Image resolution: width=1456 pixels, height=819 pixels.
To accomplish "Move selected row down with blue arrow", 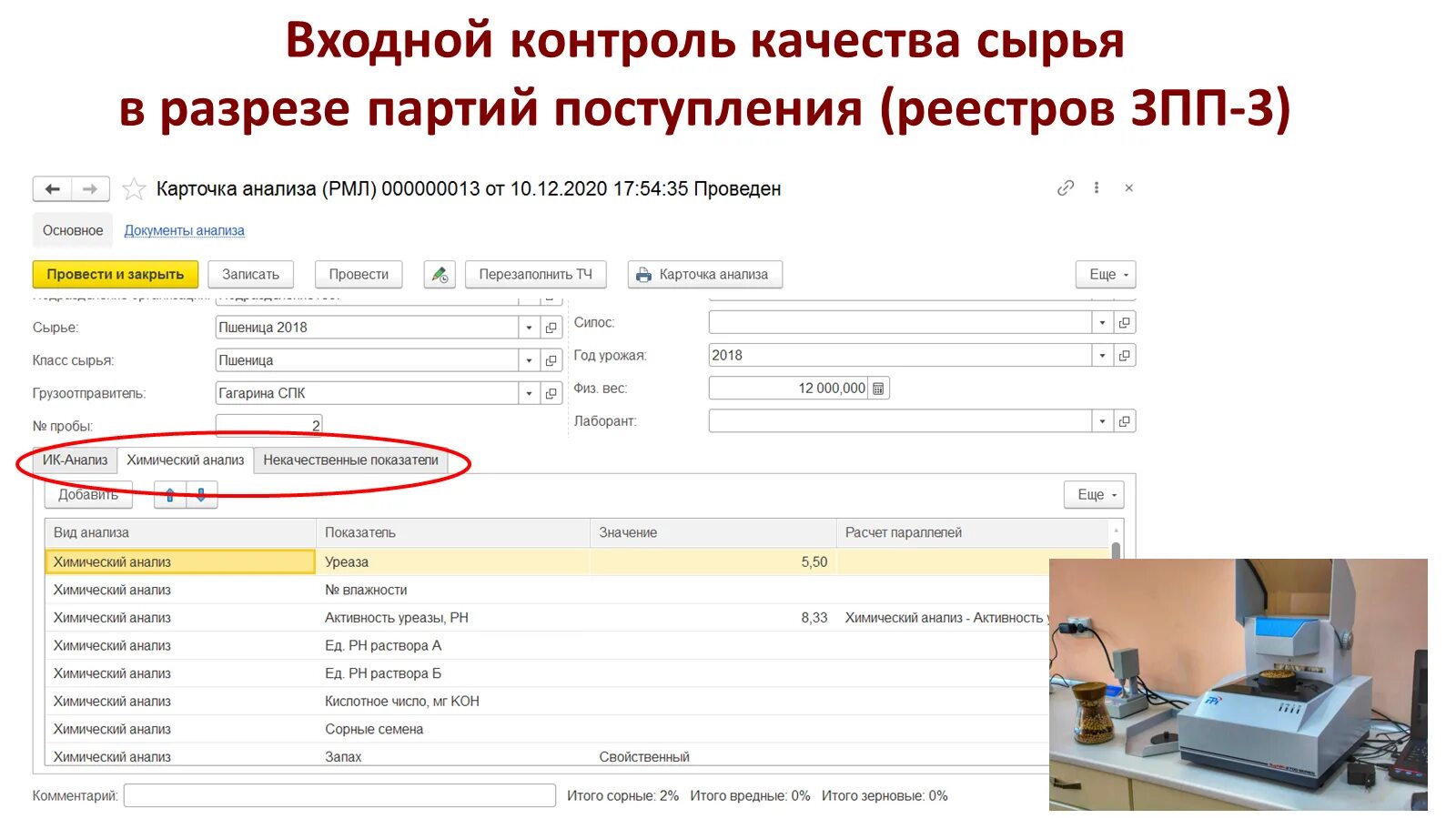I will tap(201, 495).
